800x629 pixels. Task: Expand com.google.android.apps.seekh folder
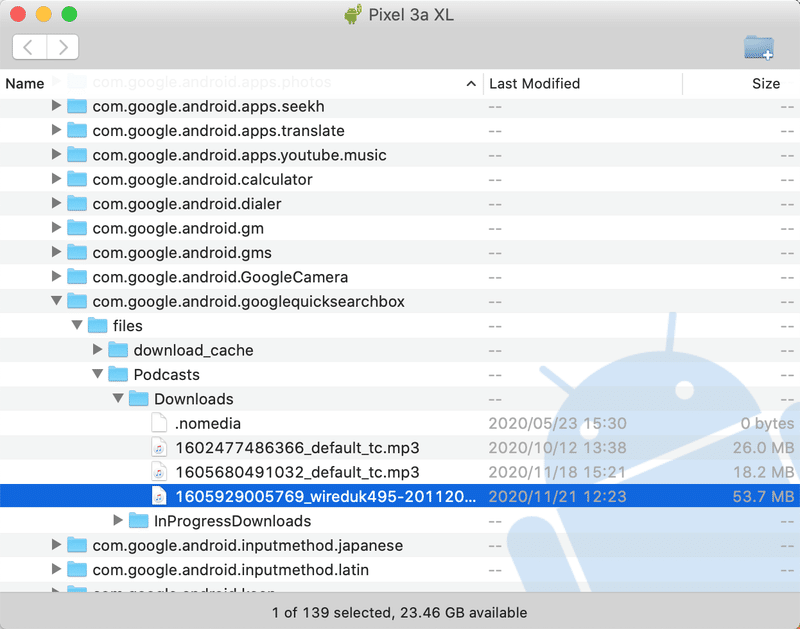[x=56, y=106]
